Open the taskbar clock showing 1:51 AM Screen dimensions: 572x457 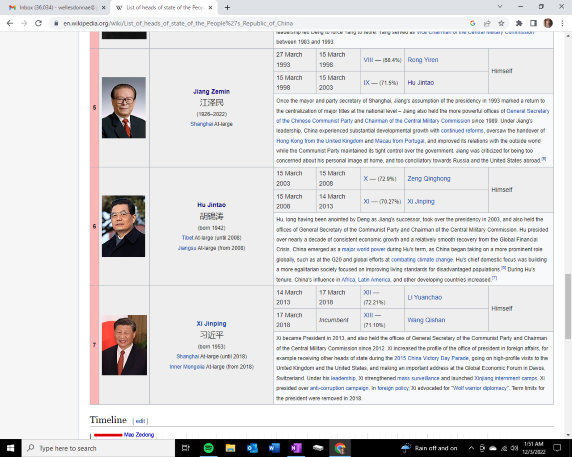[533, 448]
